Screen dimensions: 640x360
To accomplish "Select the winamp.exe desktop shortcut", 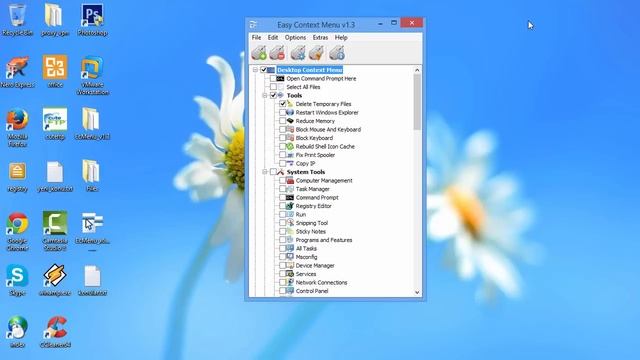I will click(x=55, y=280).
